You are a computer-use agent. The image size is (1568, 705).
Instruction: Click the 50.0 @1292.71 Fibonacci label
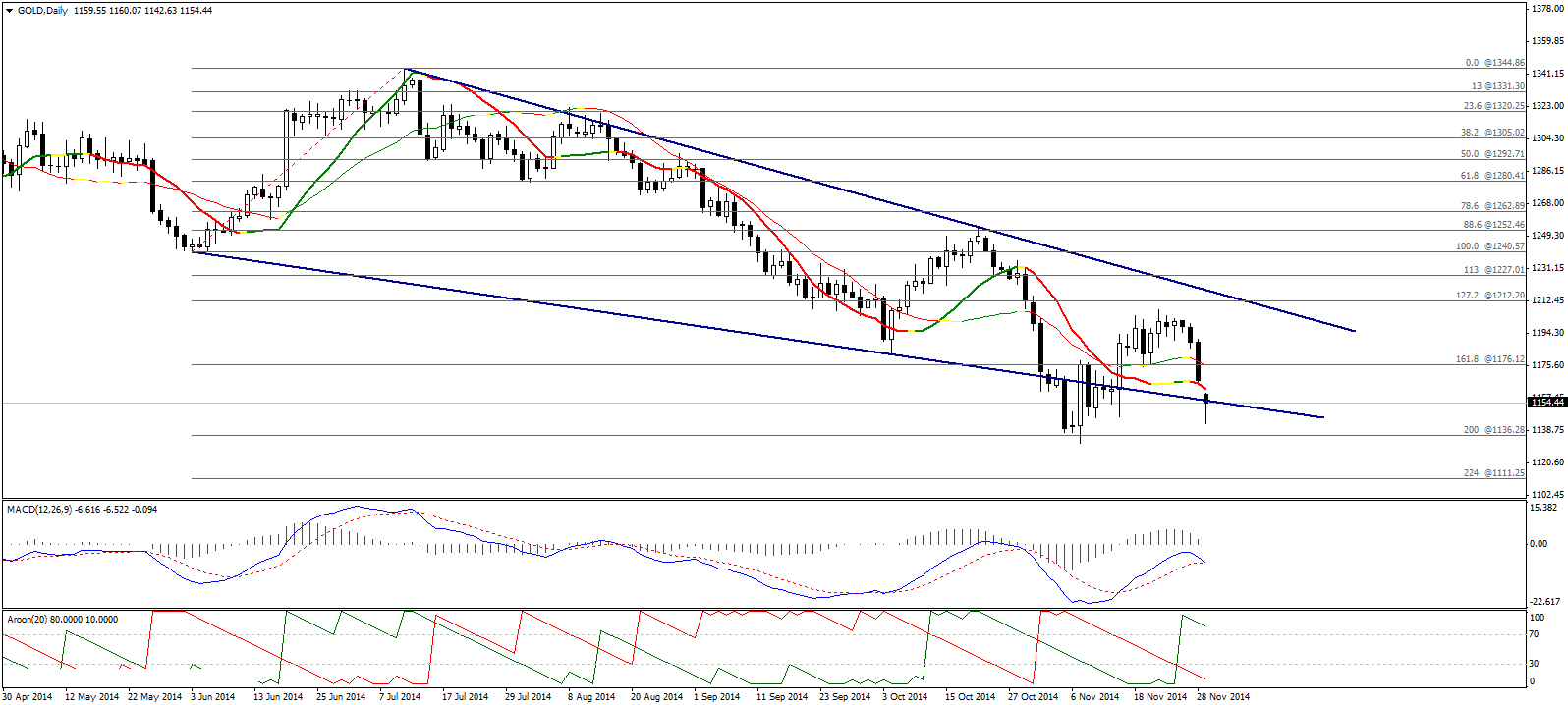click(1492, 154)
